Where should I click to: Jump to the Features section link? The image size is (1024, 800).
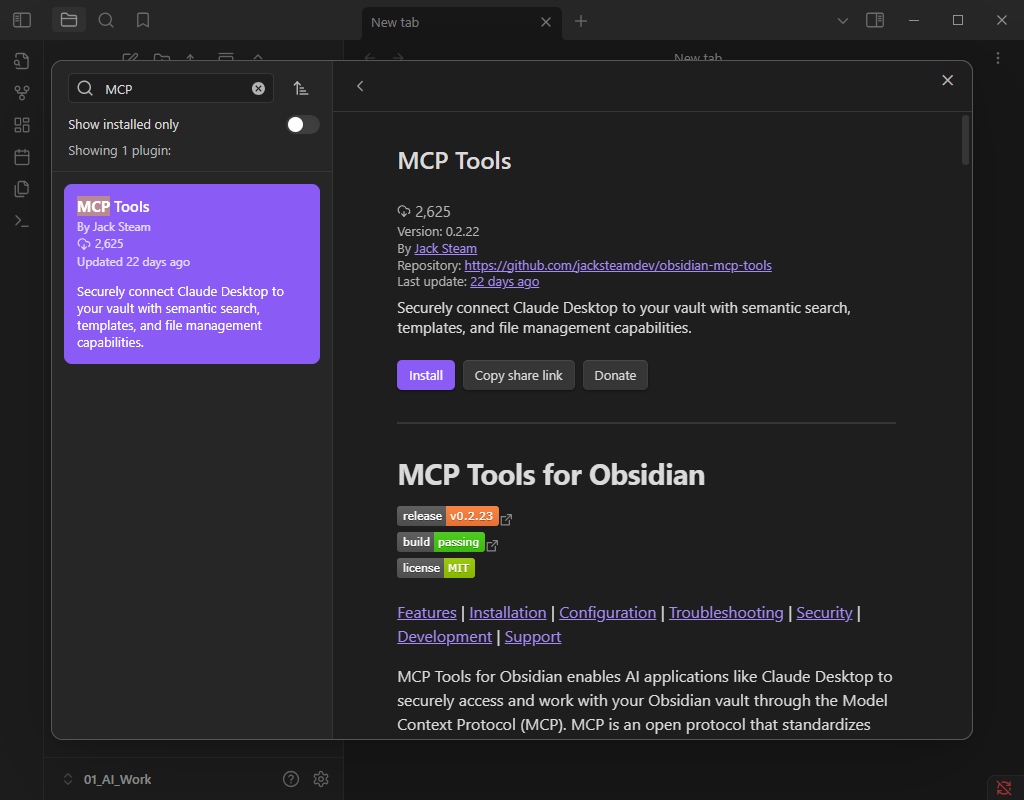(427, 613)
